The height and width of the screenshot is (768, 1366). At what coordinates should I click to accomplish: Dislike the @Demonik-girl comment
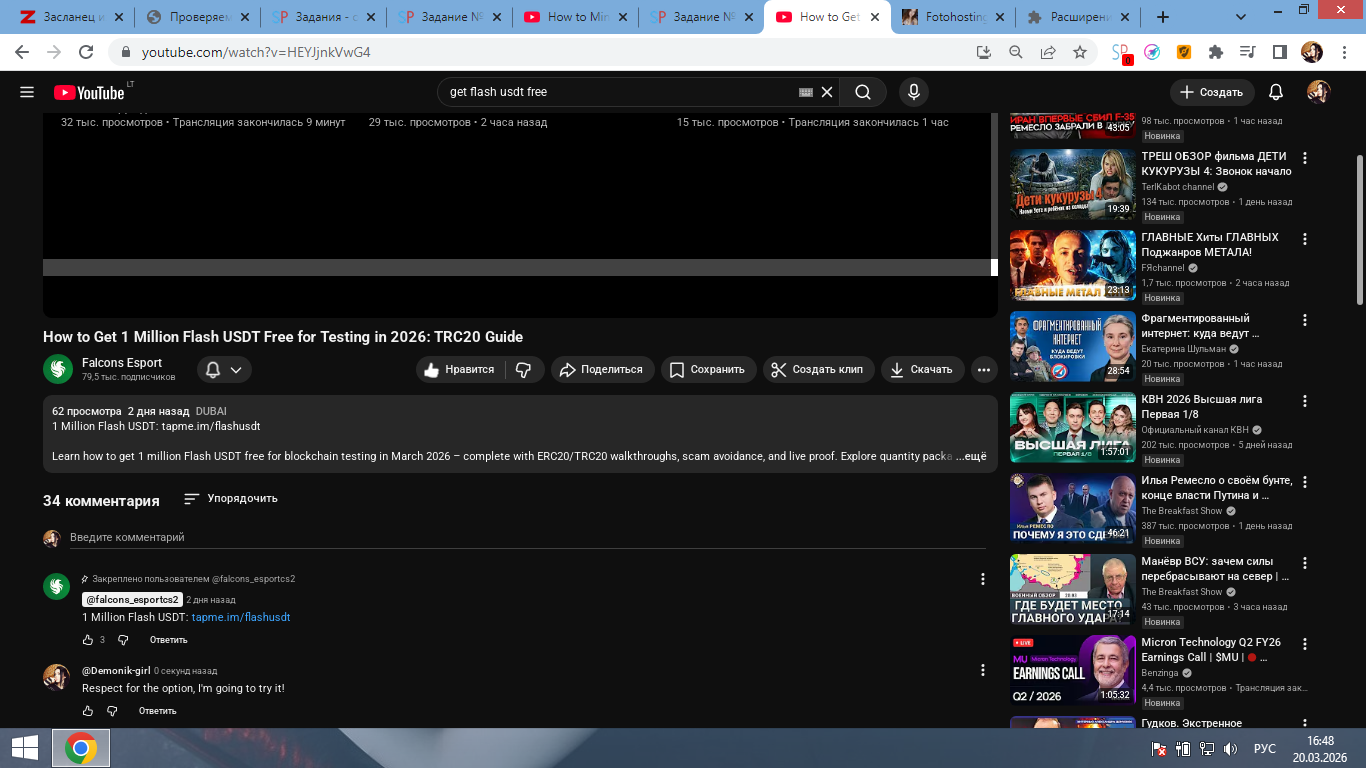pos(112,711)
